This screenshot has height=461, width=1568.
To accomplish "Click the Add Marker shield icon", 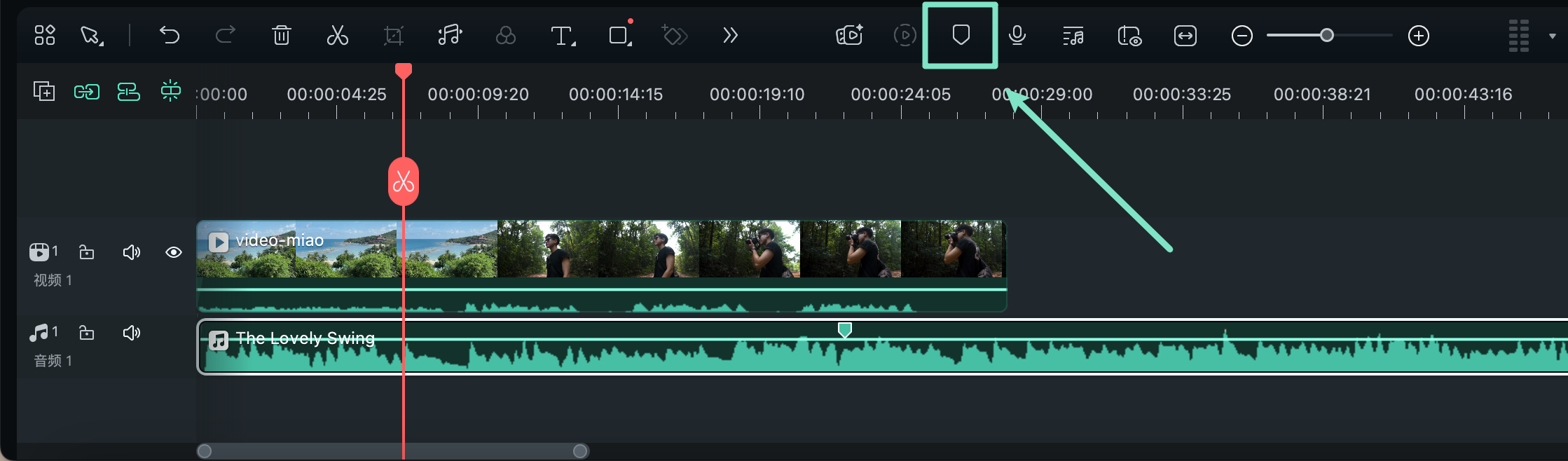I will point(961,35).
